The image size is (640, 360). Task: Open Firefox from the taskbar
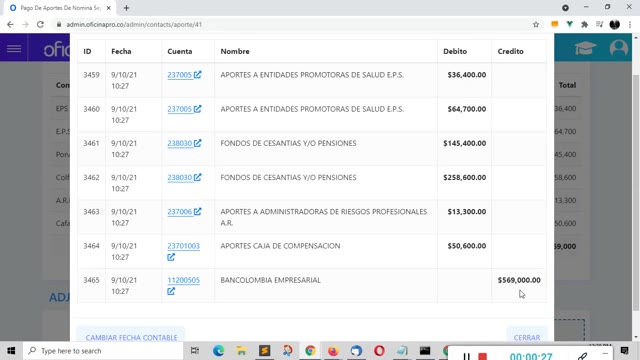click(333, 351)
